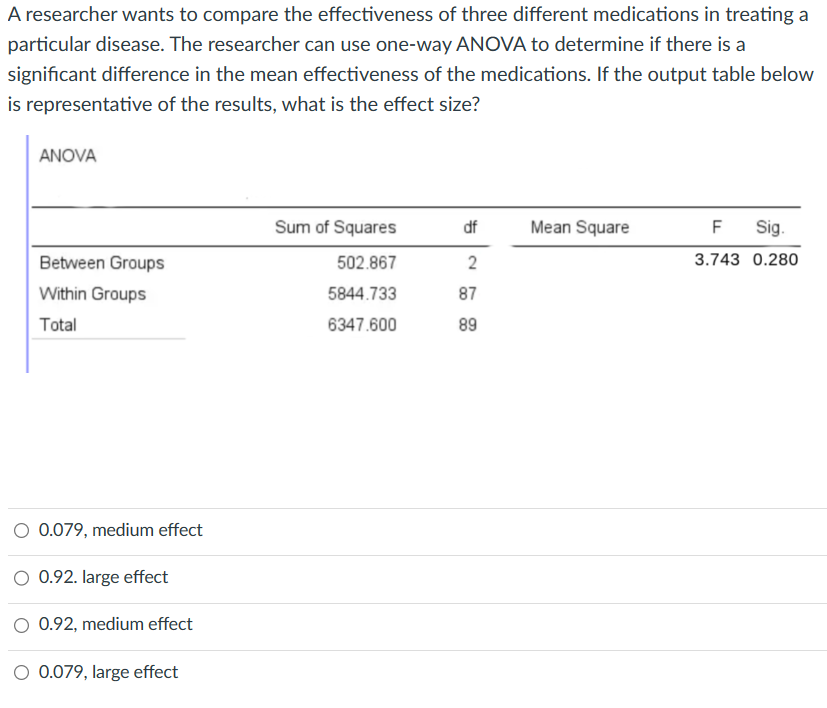Click the "Total" row label
This screenshot has width=827, height=708.
click(59, 324)
